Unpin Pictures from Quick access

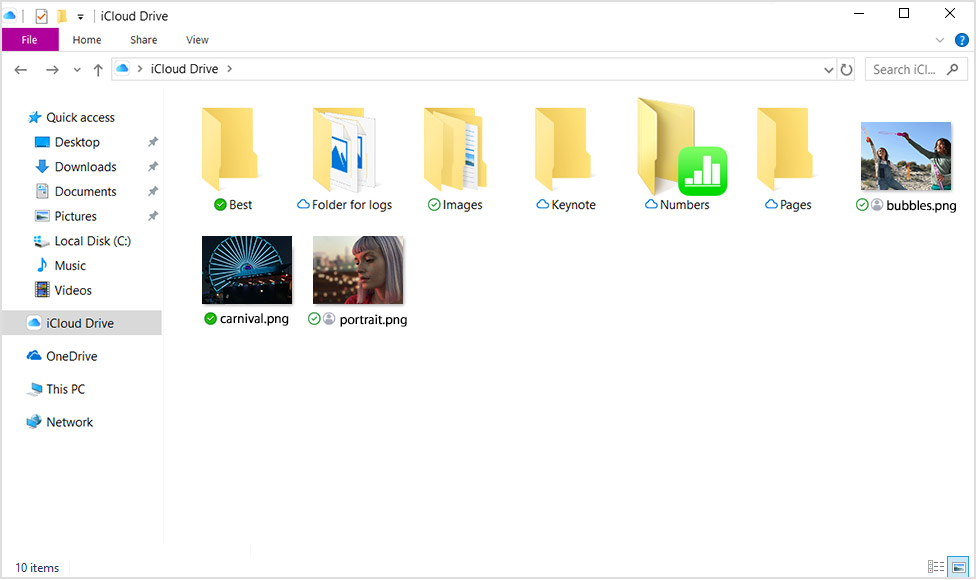[151, 216]
